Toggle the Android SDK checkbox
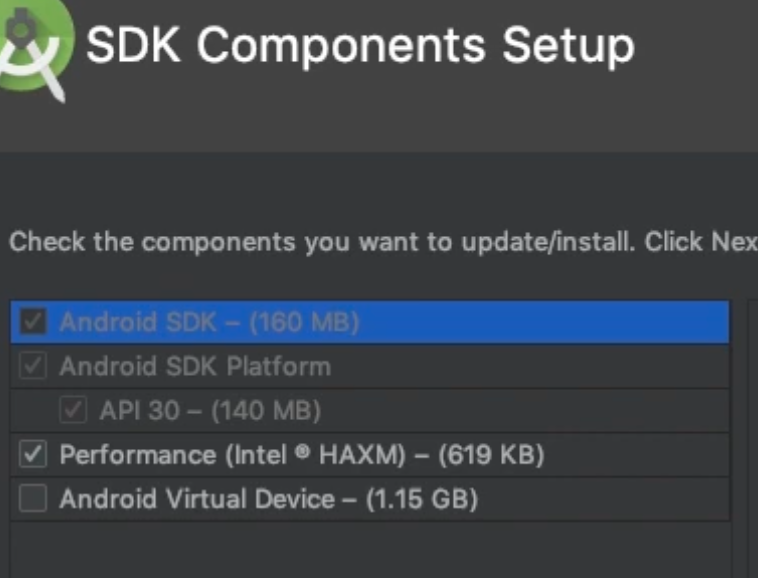The height and width of the screenshot is (578, 758). click(34, 322)
